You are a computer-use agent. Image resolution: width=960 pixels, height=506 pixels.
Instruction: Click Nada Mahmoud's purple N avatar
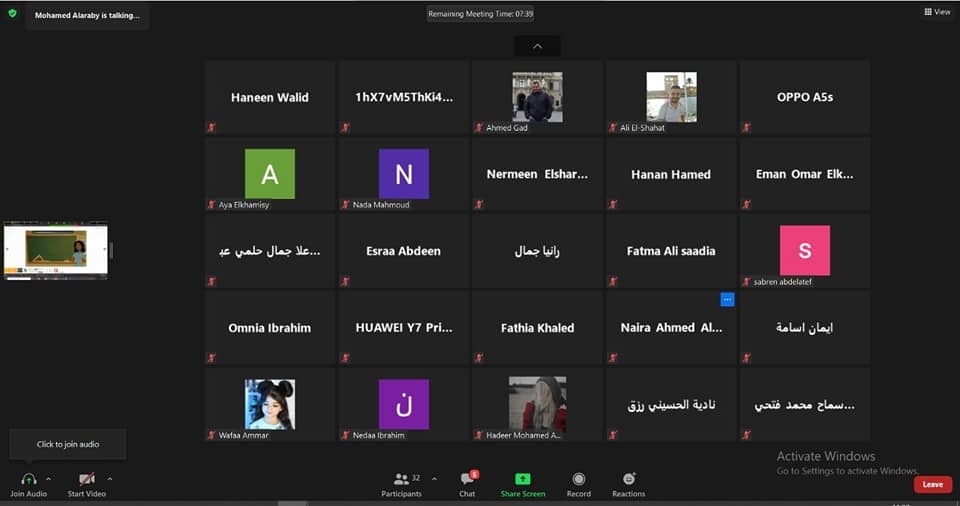[x=404, y=174]
